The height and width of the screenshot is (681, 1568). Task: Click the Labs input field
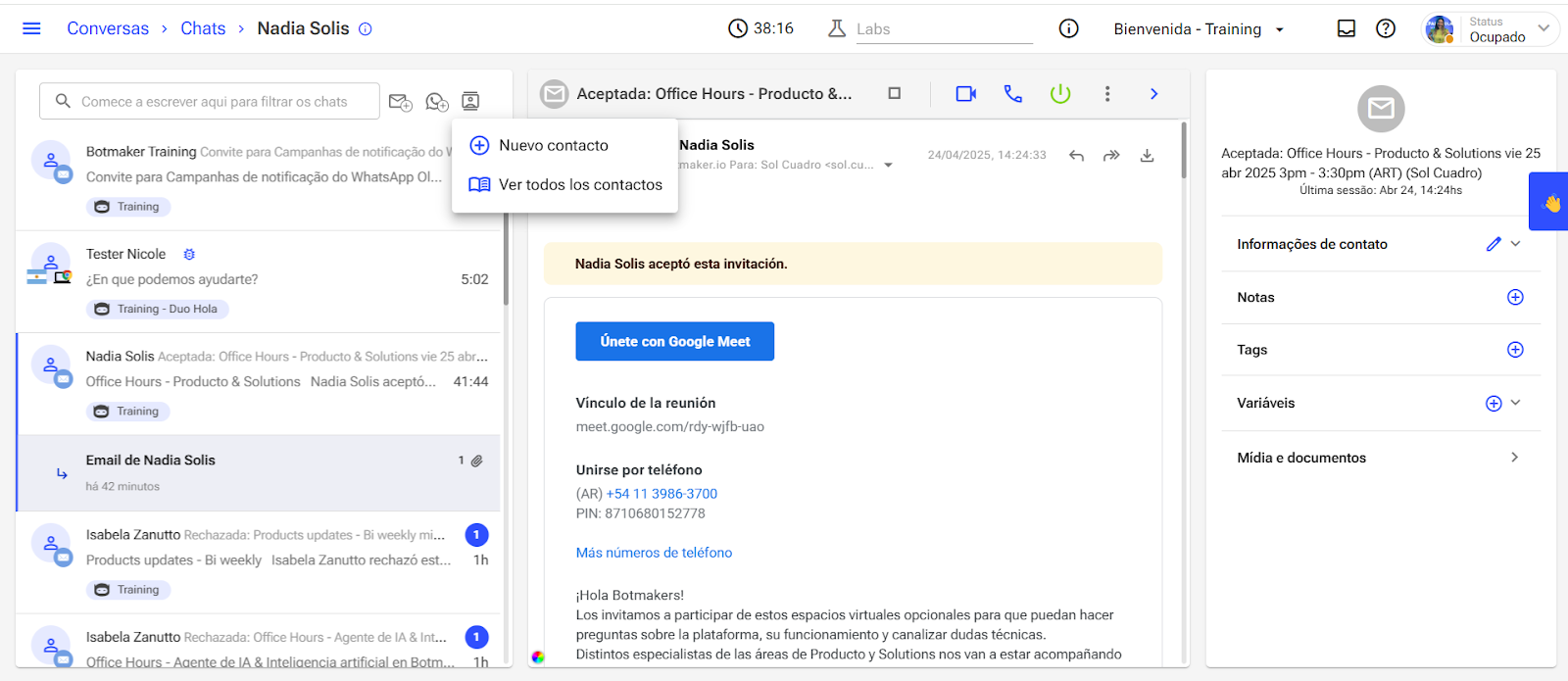click(x=945, y=29)
